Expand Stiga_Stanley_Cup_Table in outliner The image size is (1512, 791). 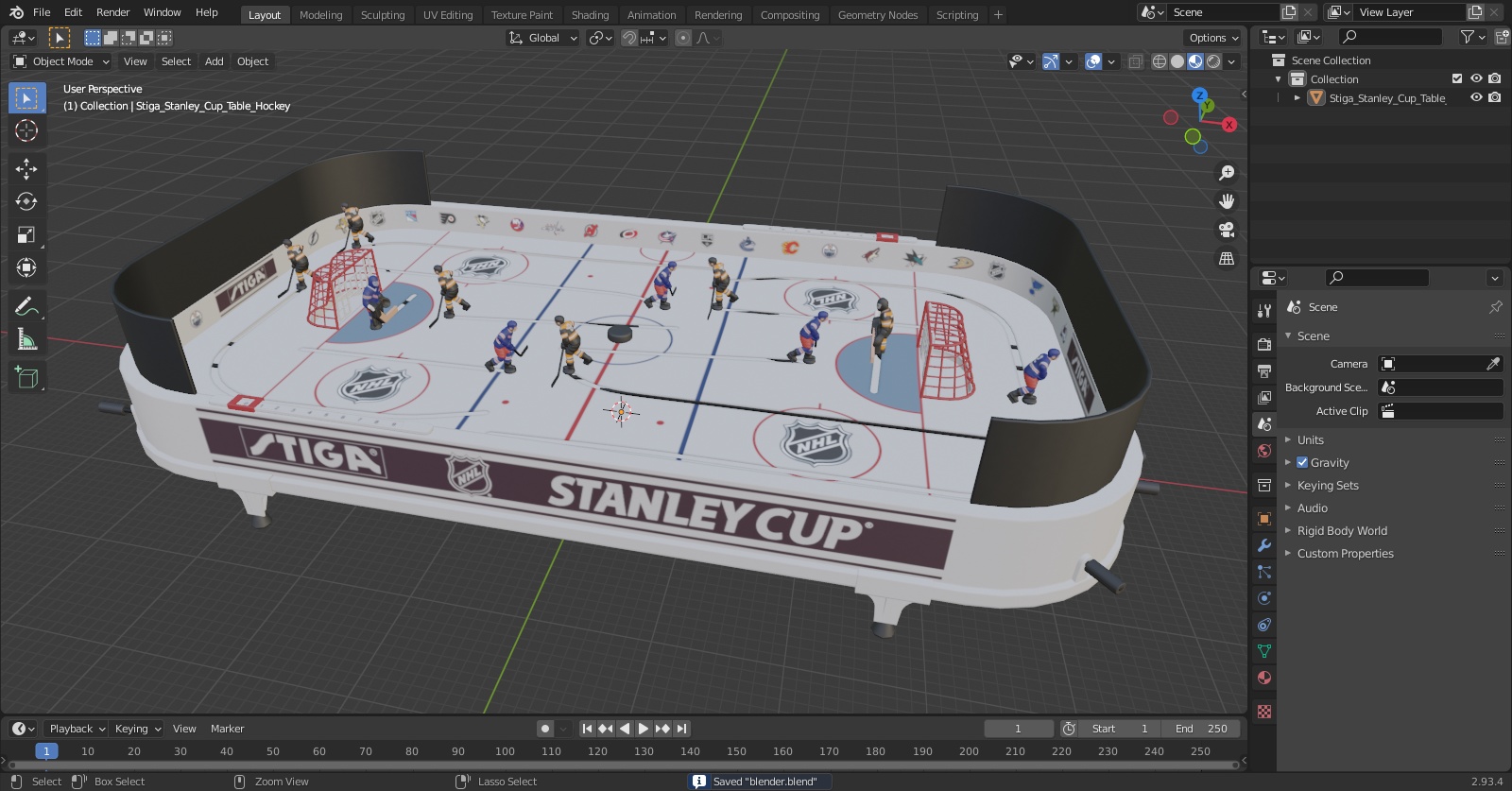(1297, 97)
